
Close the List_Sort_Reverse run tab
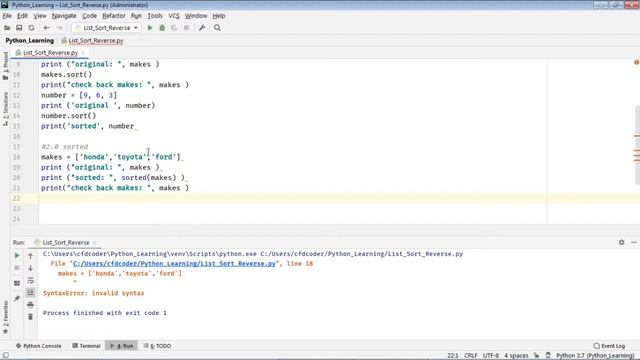point(95,242)
